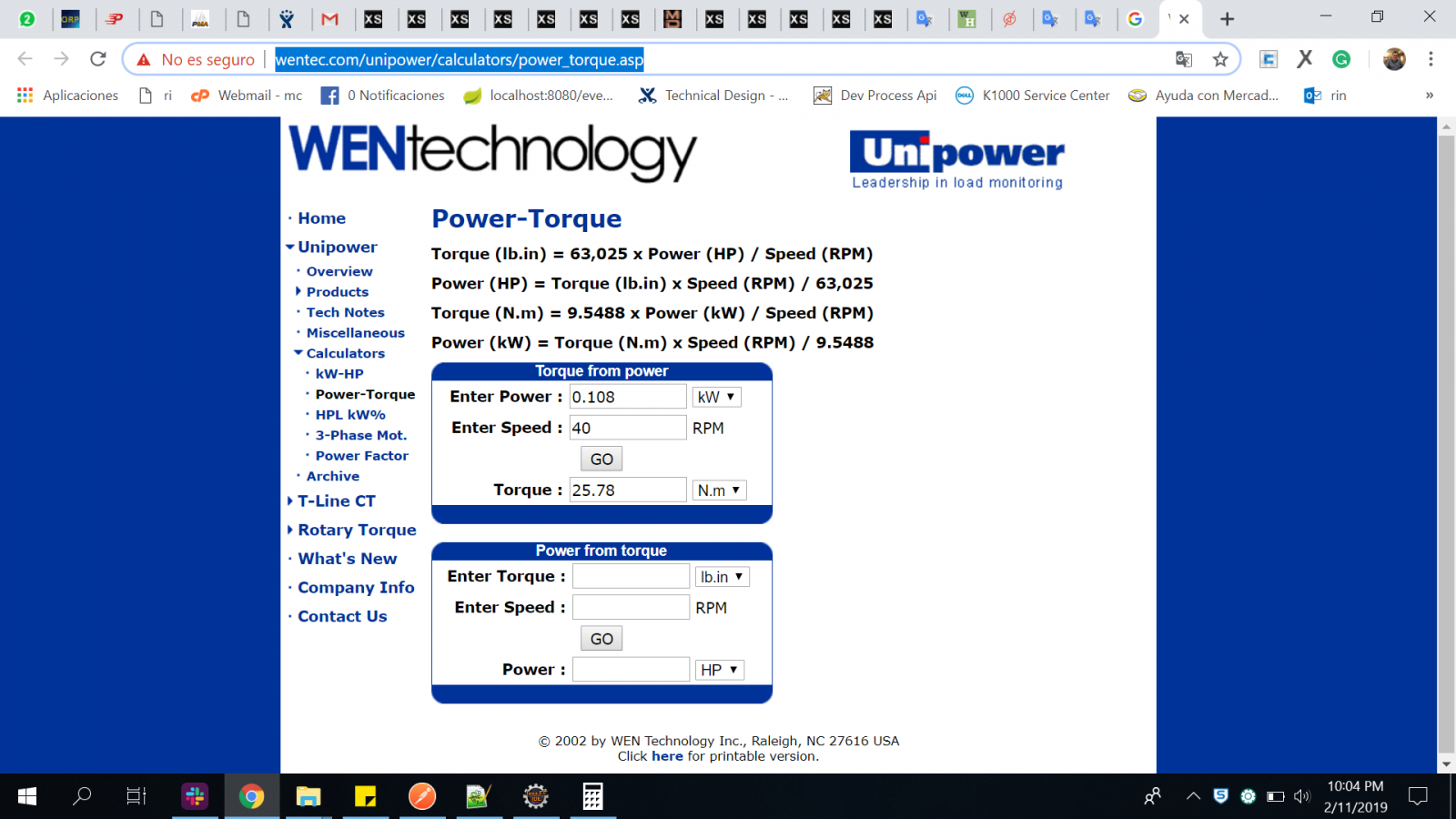
Task: Click the WENtechnology logo
Action: click(492, 152)
